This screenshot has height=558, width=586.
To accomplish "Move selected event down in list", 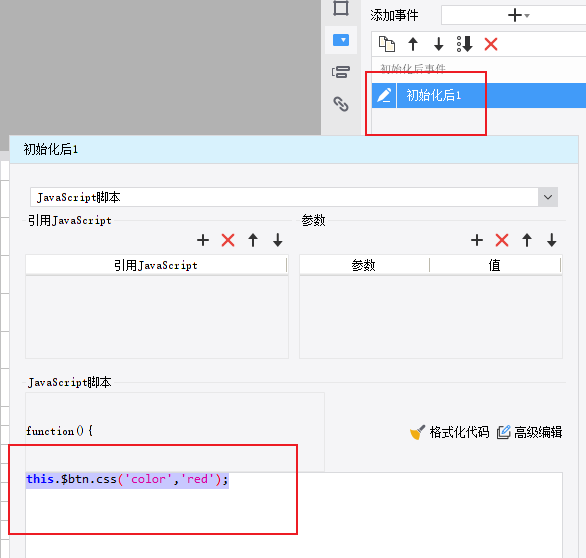I will [438, 44].
